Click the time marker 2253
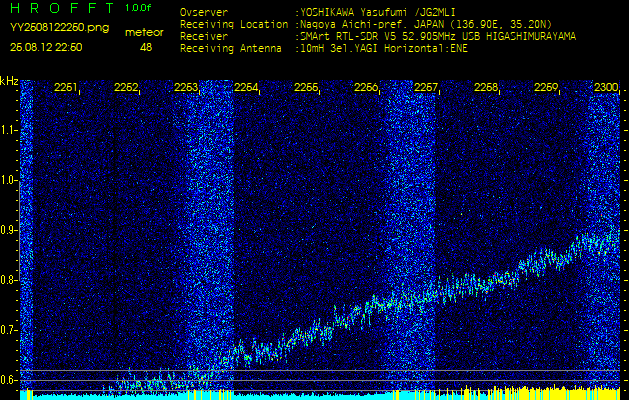Image resolution: width=629 pixels, height=400 pixels. (x=186, y=87)
